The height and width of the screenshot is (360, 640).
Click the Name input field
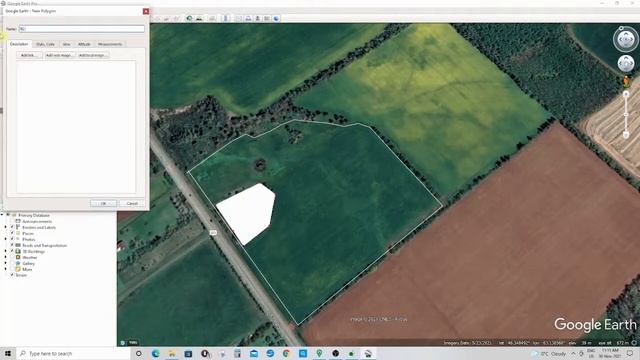(x=81, y=29)
